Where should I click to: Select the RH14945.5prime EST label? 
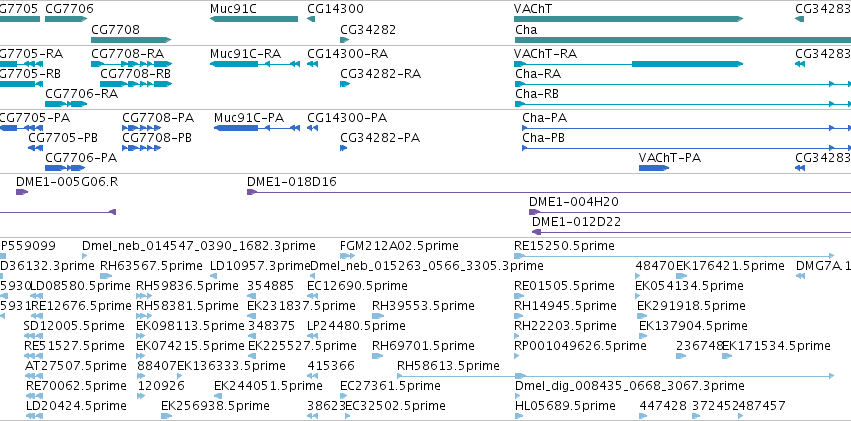click(x=565, y=306)
